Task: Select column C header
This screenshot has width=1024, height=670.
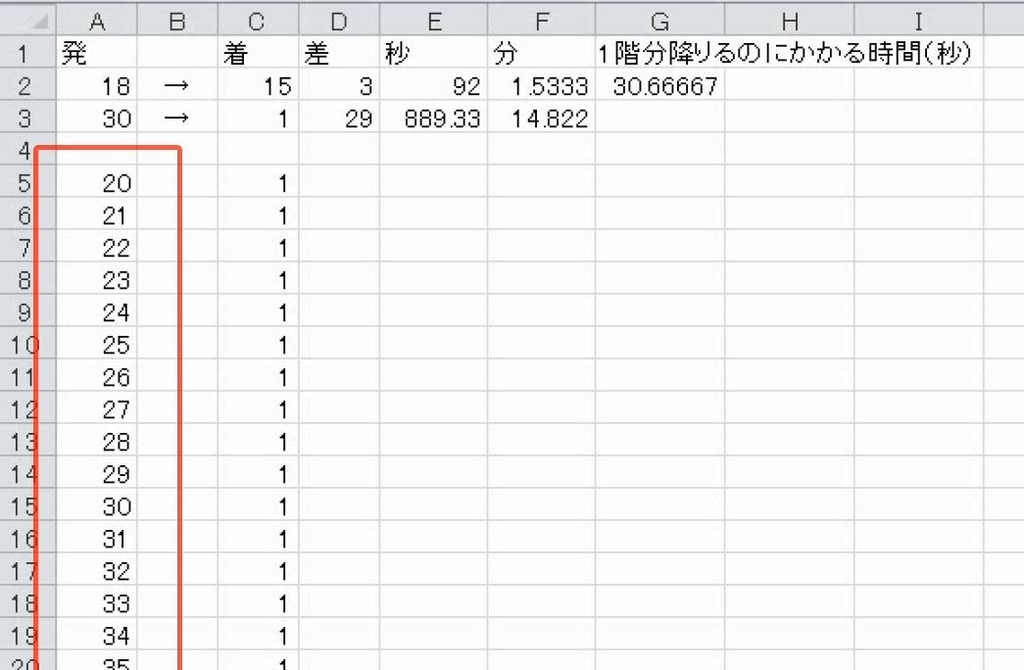Action: click(x=258, y=21)
